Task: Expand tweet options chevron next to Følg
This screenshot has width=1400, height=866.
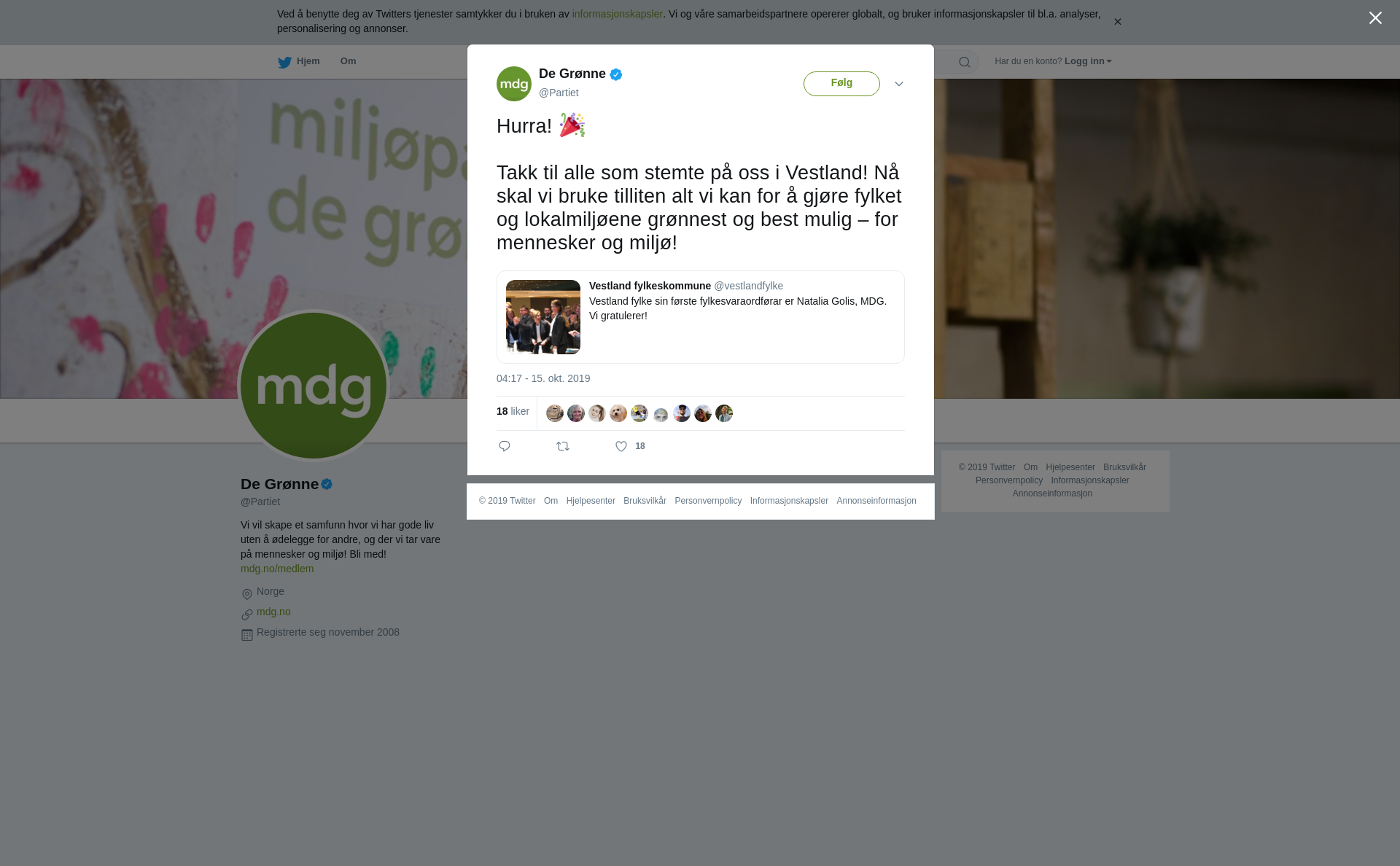Action: 899,84
